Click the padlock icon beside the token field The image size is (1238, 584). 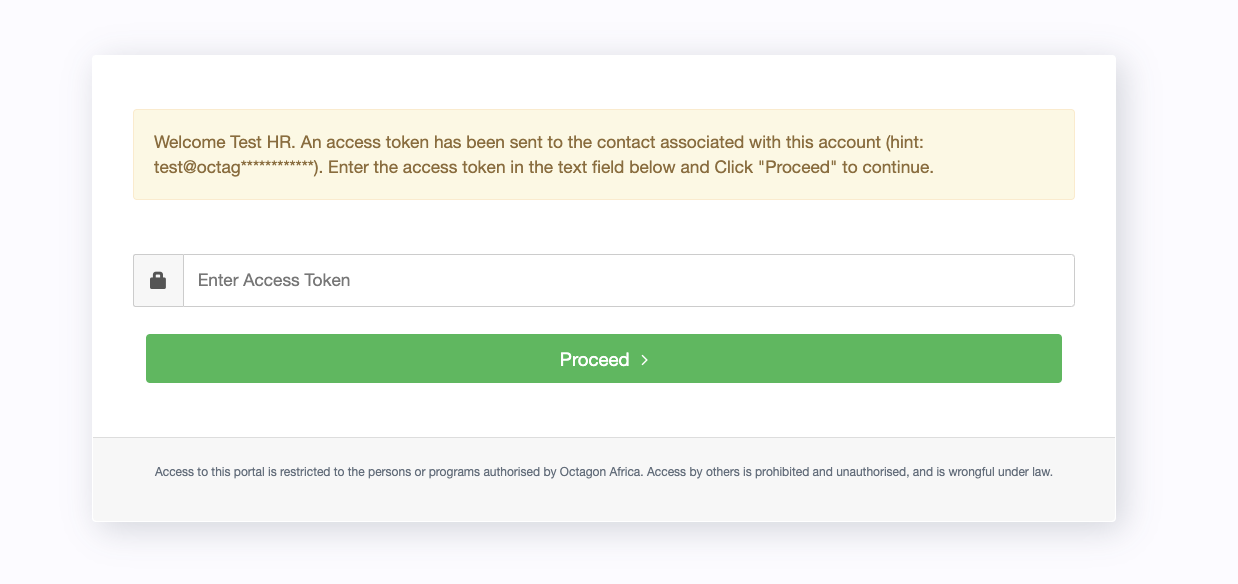coord(158,280)
